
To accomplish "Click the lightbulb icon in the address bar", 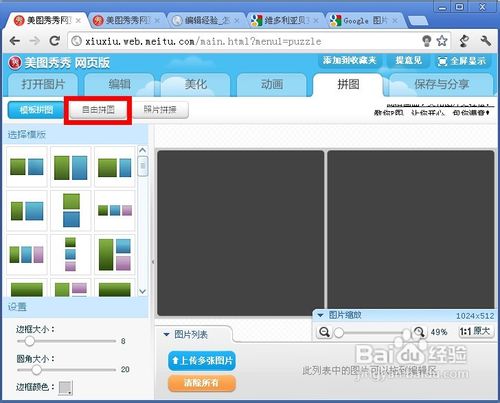I will coord(427,41).
